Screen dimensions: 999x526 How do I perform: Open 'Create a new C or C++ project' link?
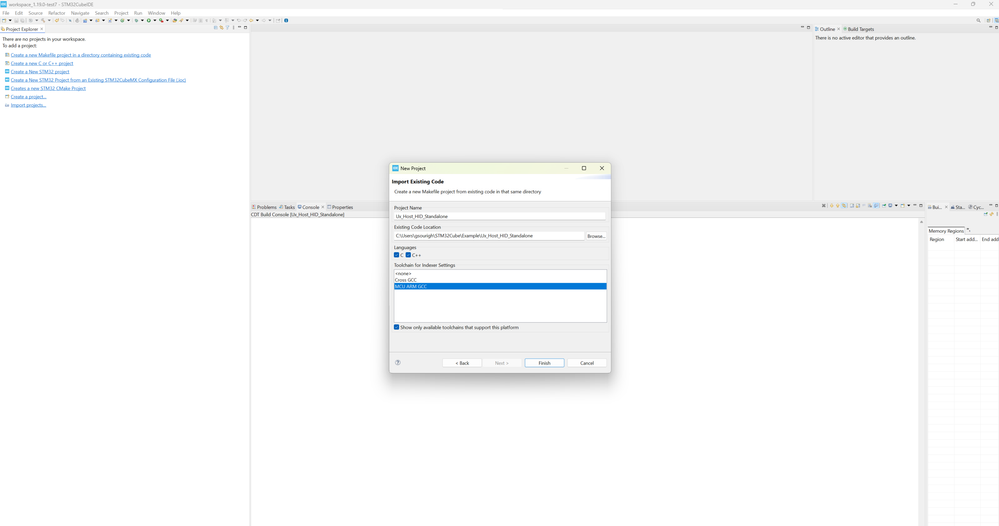[42, 63]
